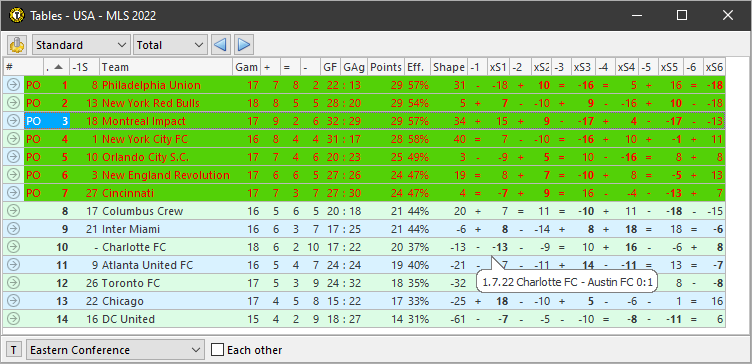
Task: Select the New England Revolution team name
Action: tap(165, 175)
